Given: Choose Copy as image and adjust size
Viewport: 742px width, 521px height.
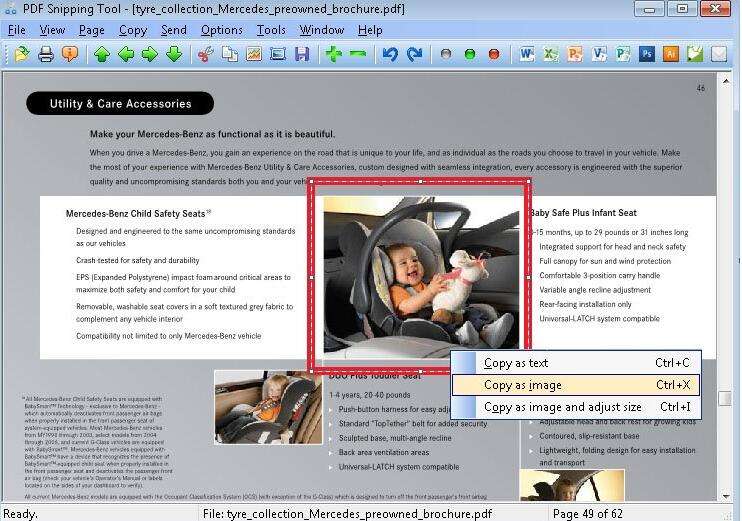Looking at the screenshot, I should click(x=576, y=407).
